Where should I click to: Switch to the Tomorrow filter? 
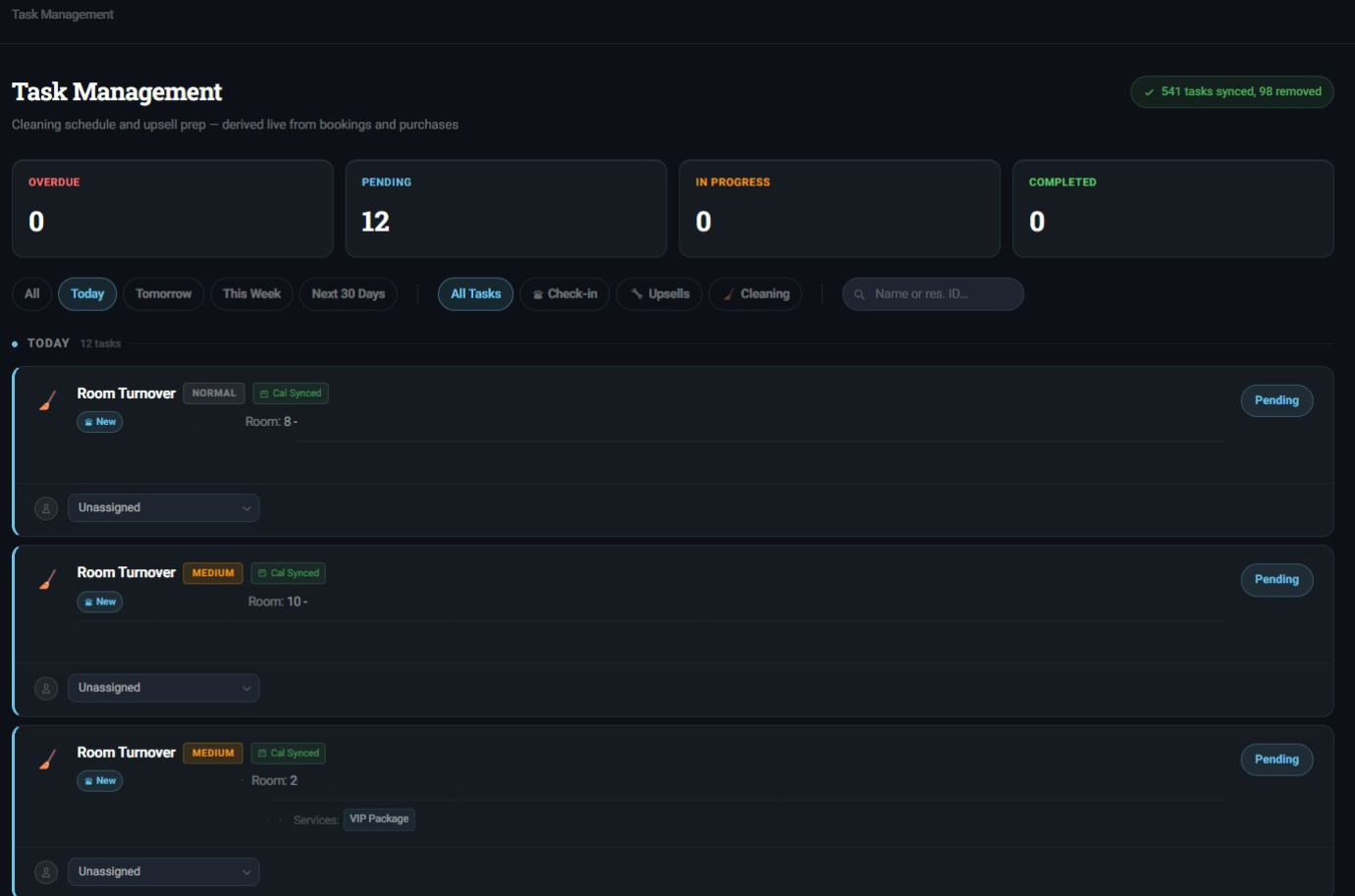pyautogui.click(x=164, y=294)
